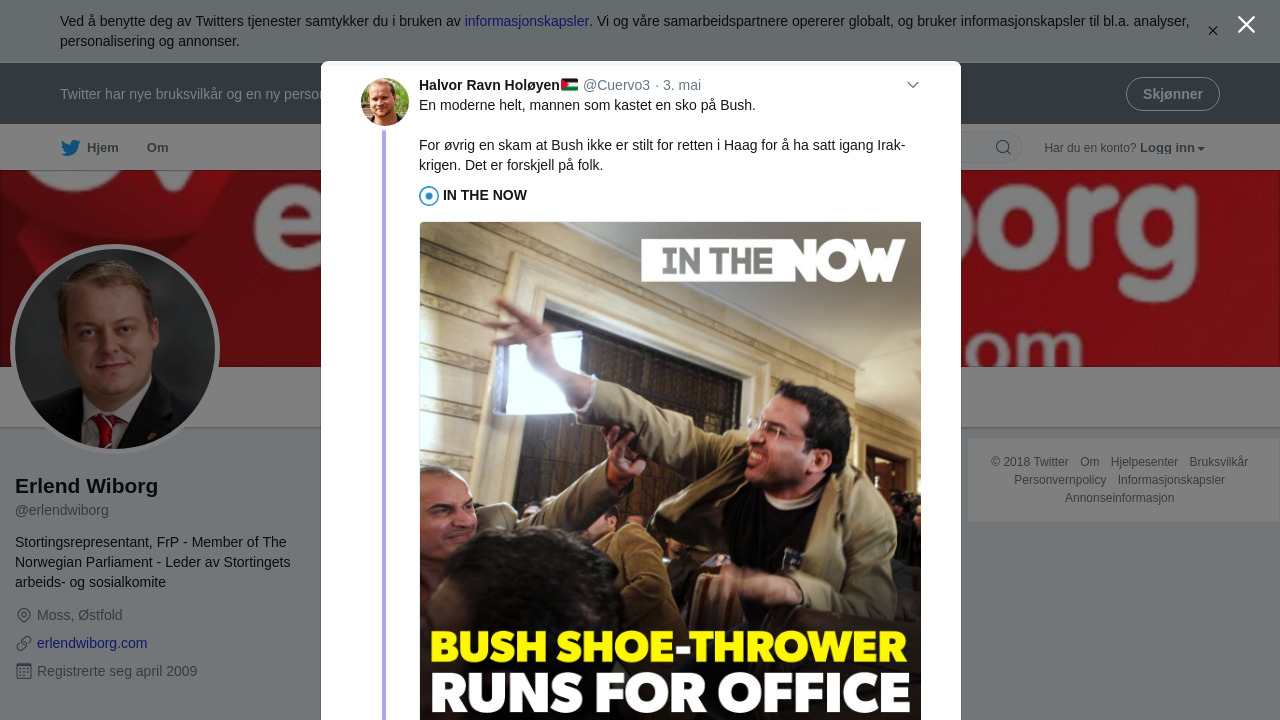Screen dimensions: 1280x720
Task: Open the informasjonskapsler link in banner
Action: 527,21
